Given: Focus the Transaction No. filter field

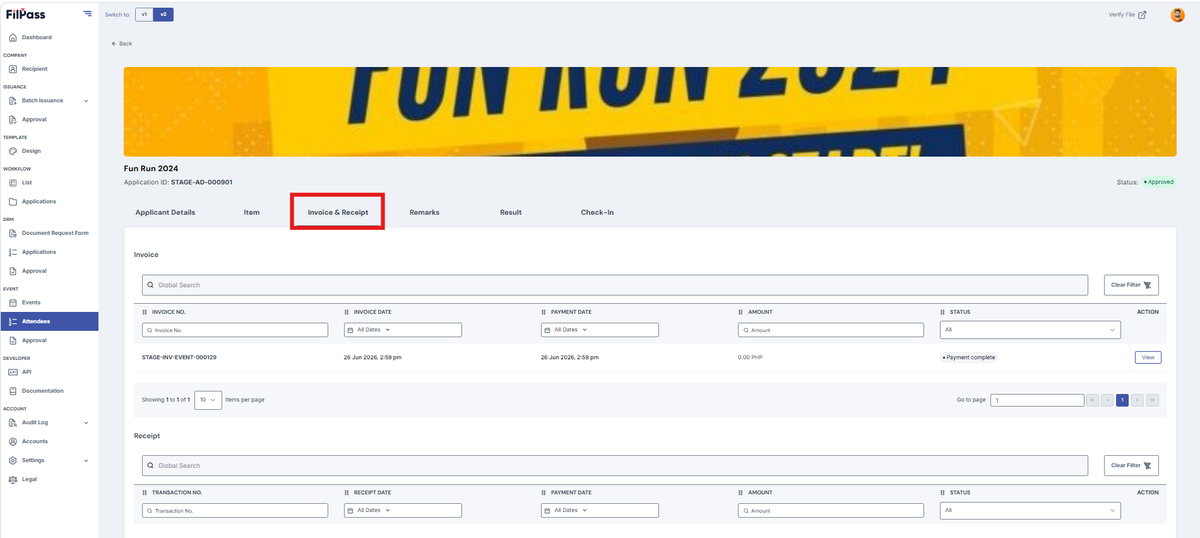Looking at the screenshot, I should point(235,510).
